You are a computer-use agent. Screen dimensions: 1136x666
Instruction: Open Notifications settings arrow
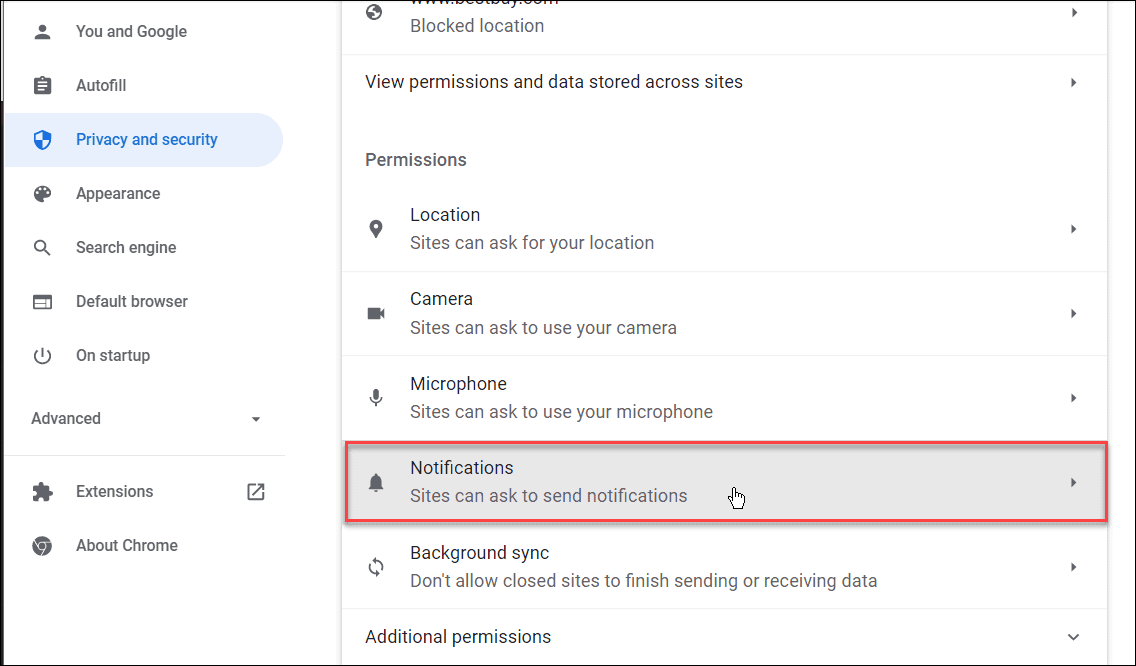click(x=1074, y=483)
